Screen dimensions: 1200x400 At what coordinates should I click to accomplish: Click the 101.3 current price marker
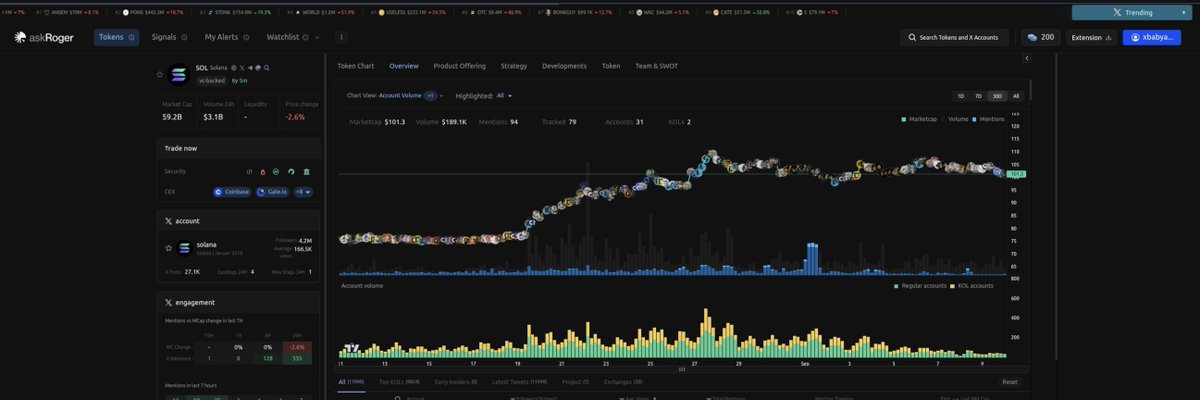(1018, 174)
